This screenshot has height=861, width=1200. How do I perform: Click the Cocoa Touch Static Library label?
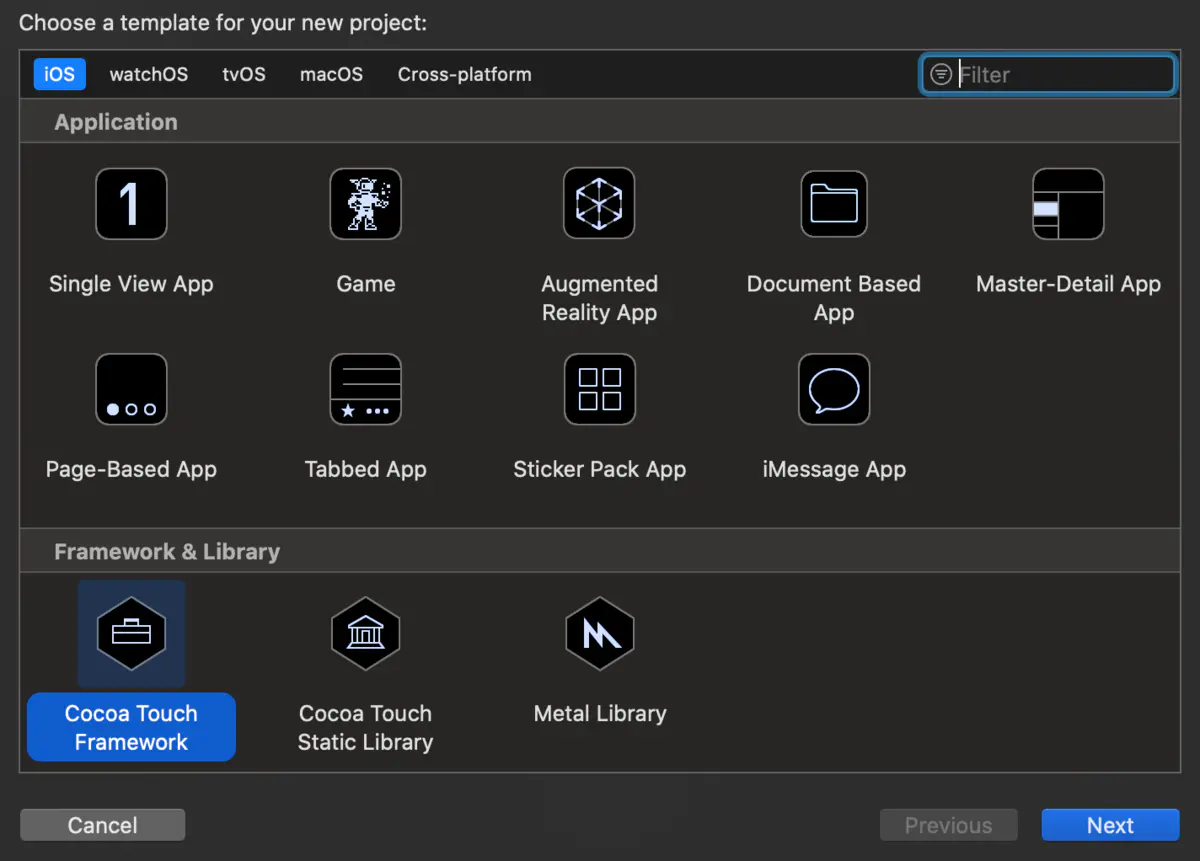366,727
